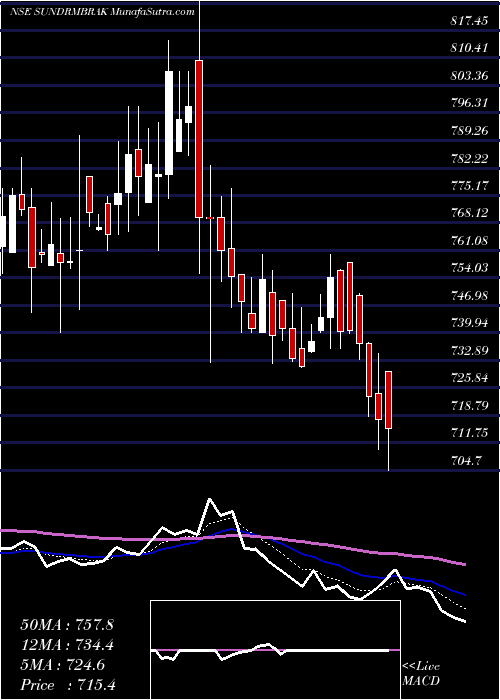The image size is (500, 700).
Task: Select the 746.98 price axis label
Action: point(469,296)
